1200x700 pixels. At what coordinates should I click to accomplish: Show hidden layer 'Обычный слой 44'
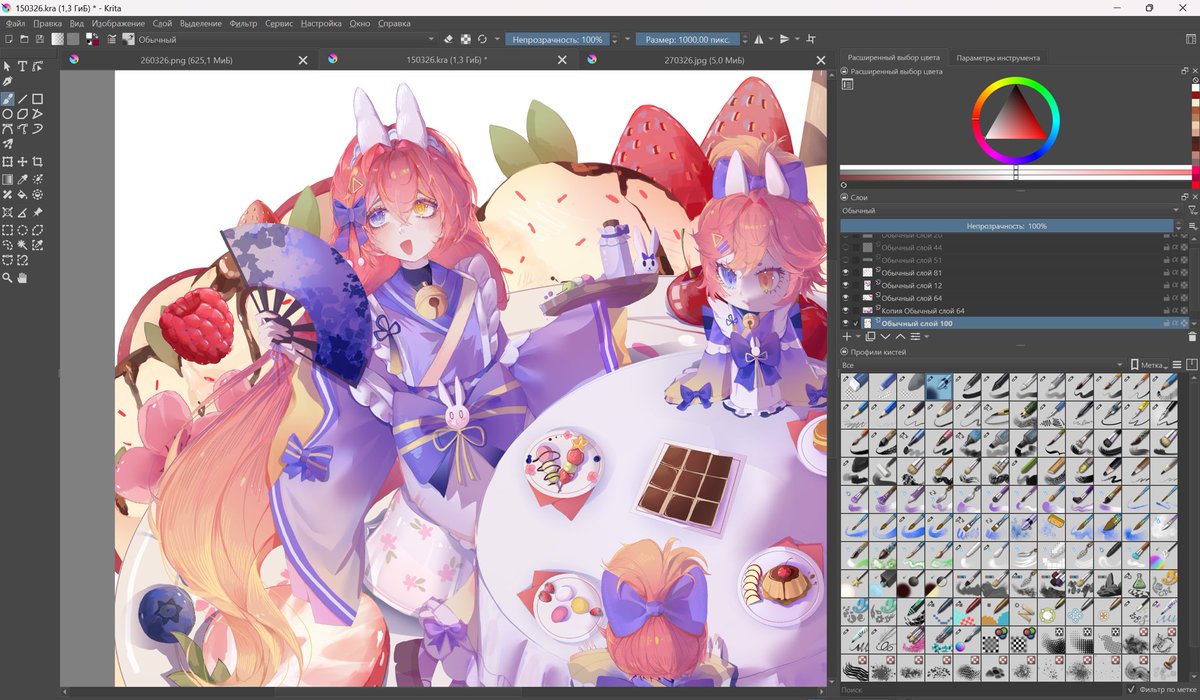845,247
